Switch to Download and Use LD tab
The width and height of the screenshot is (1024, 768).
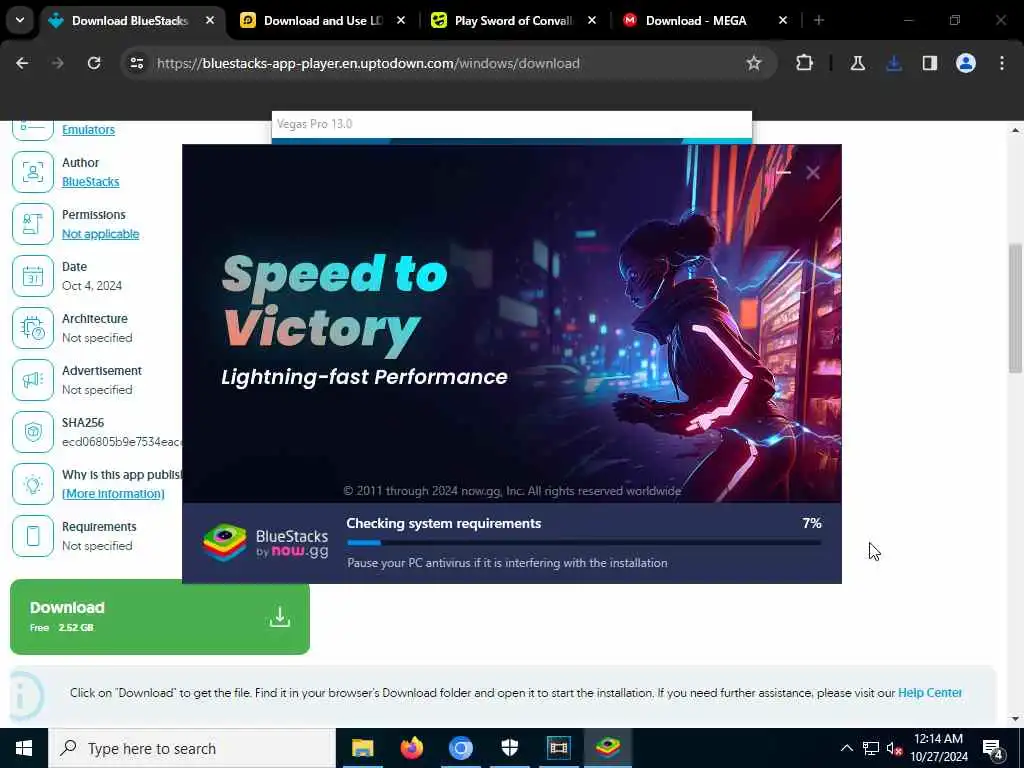click(323, 21)
